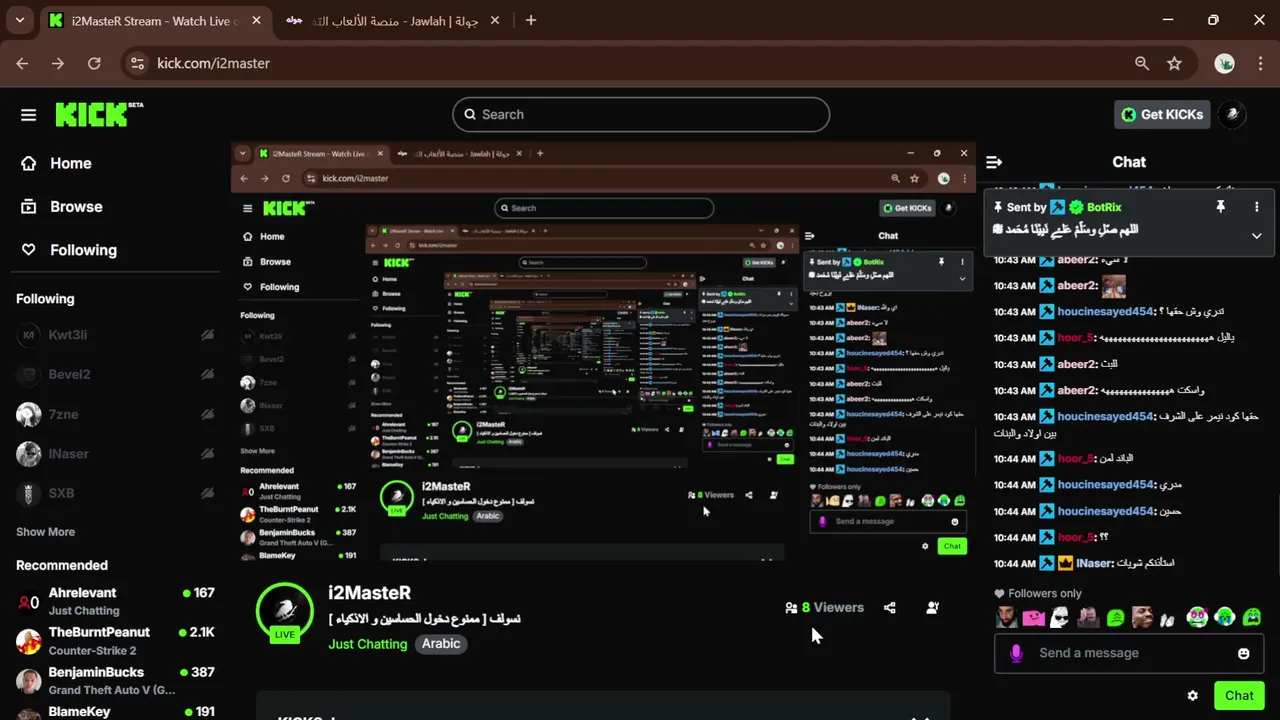Insert the white ghost with sunglasses emote
Screen dimensions: 1280x720
tap(1061, 618)
